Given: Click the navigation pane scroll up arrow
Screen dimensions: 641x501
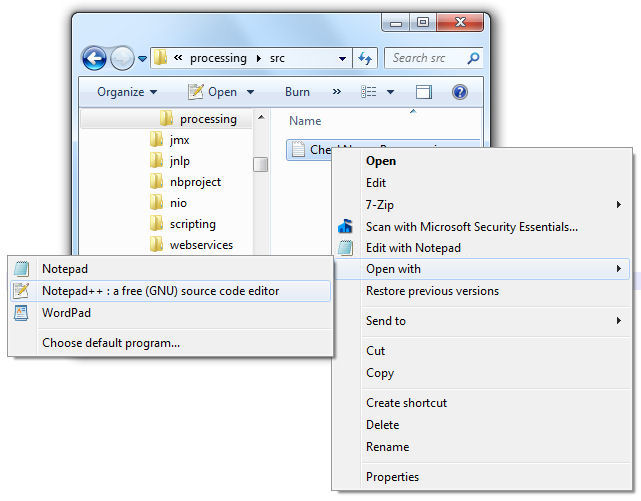Looking at the screenshot, I should pos(261,117).
